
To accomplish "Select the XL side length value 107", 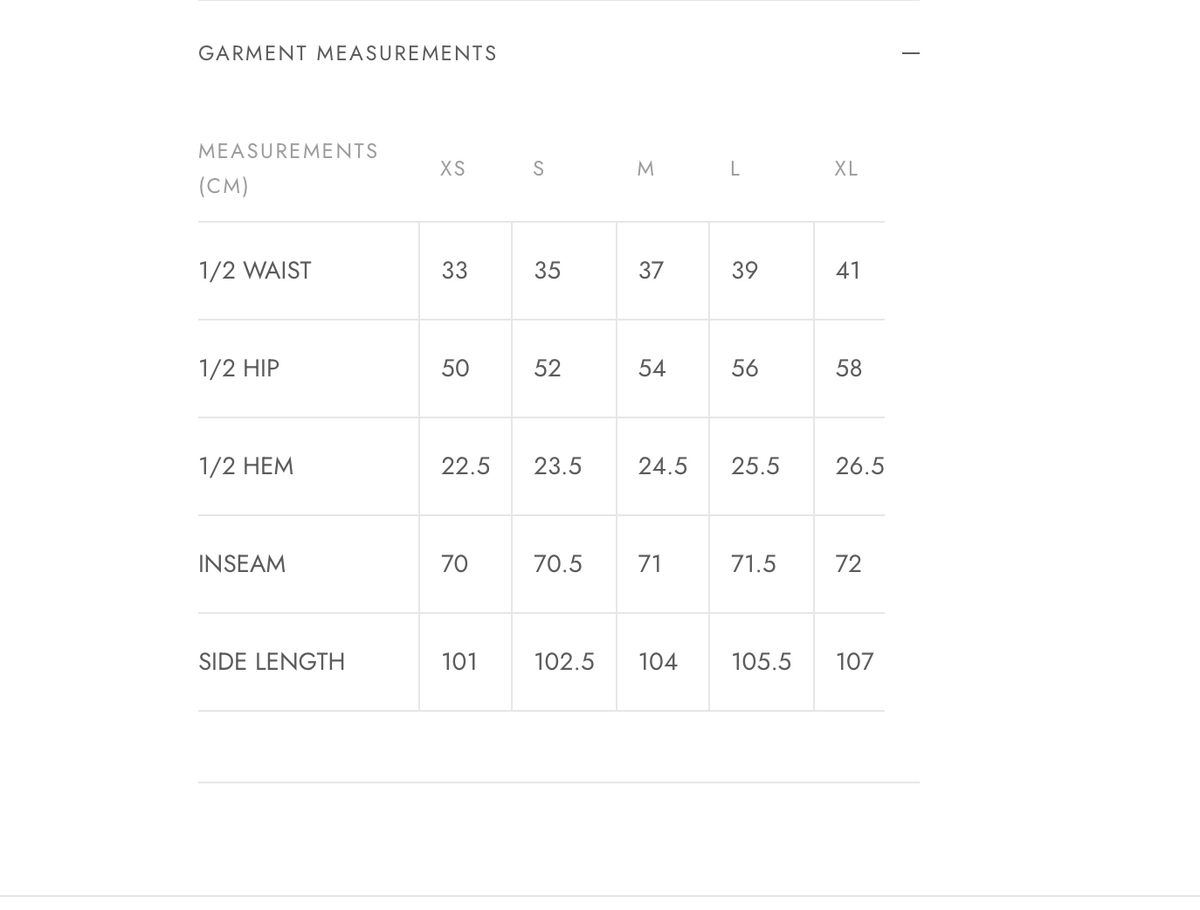I will (855, 662).
